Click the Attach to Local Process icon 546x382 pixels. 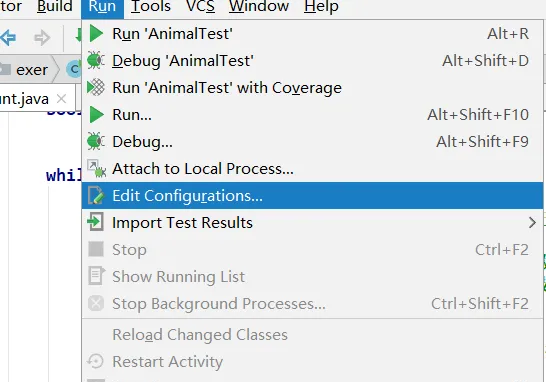pyautogui.click(x=96, y=169)
